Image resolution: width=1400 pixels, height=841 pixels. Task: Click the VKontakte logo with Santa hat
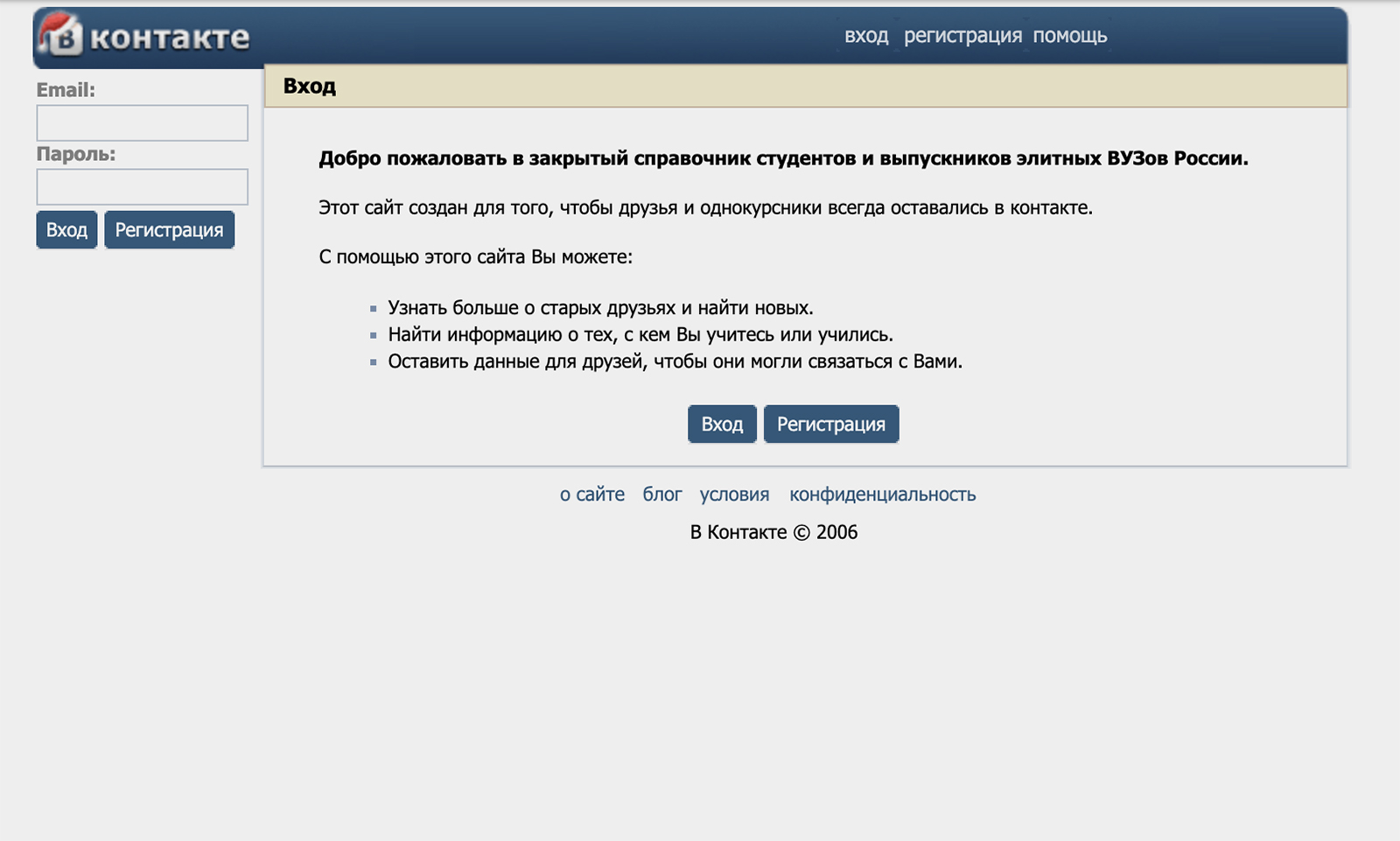tap(145, 36)
